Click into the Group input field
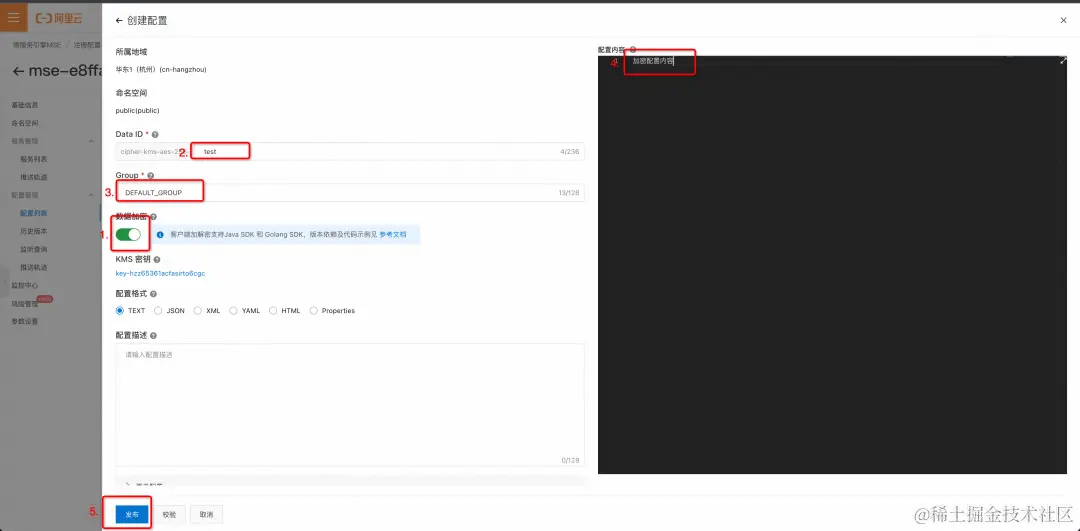Screen dimensions: 1080x531 [x=350, y=193]
